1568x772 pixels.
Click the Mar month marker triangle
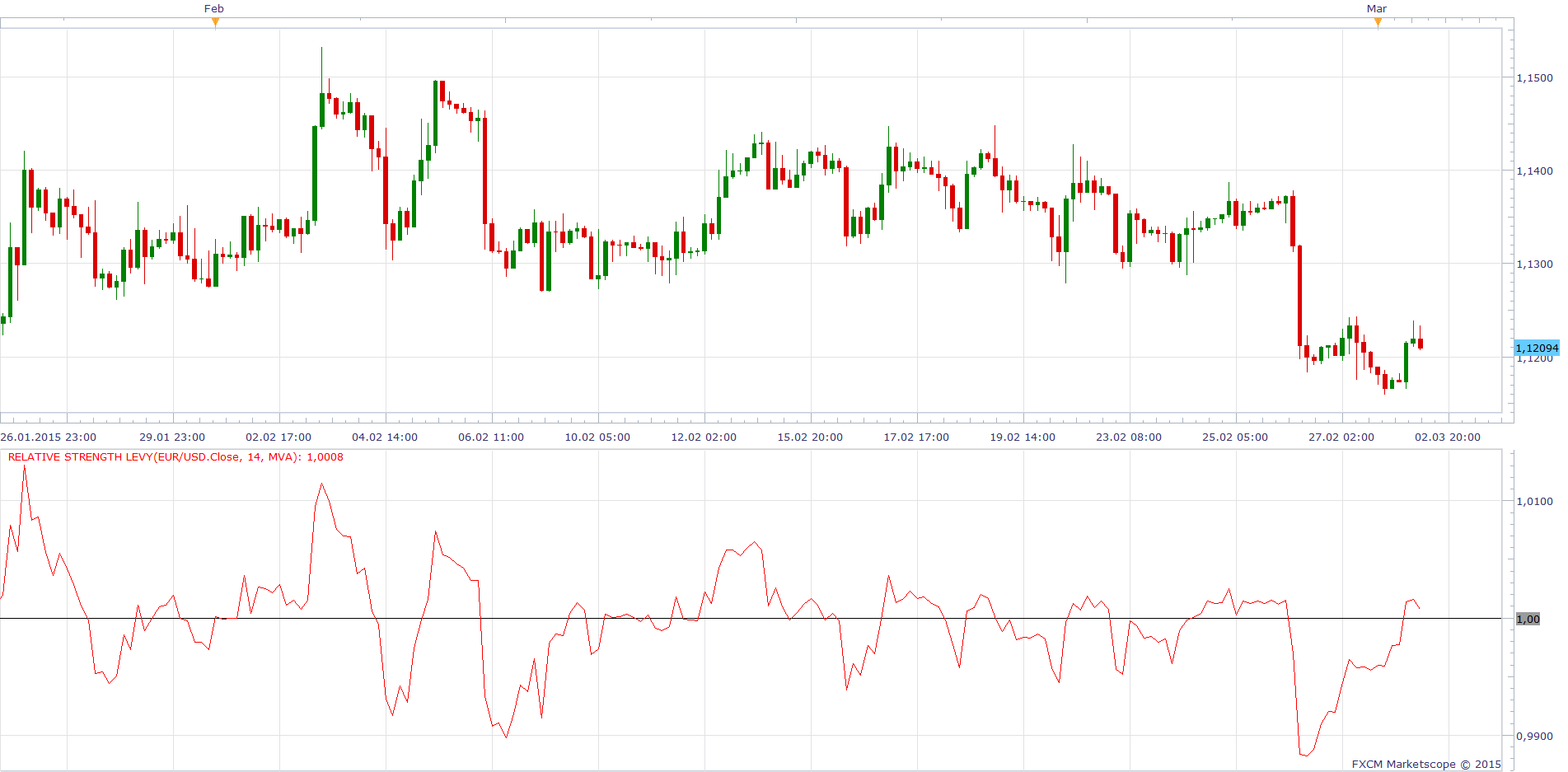coord(1378,22)
